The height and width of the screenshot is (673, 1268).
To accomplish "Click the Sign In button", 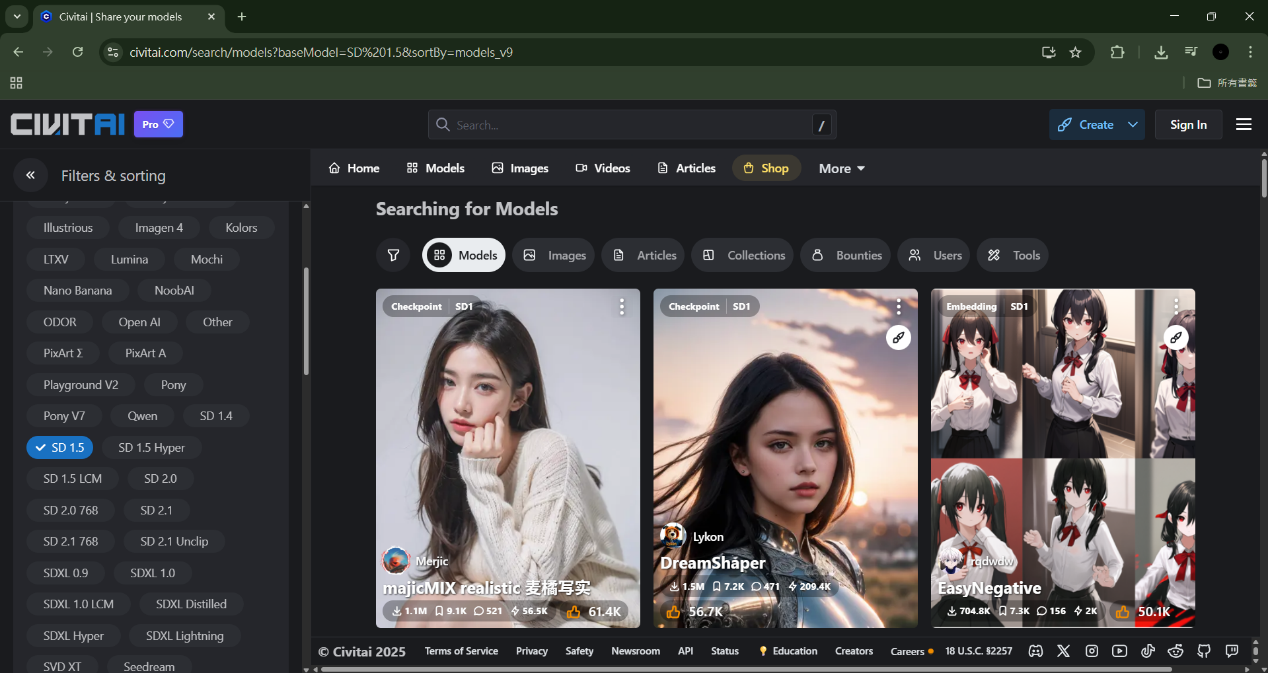I will click(x=1188, y=125).
